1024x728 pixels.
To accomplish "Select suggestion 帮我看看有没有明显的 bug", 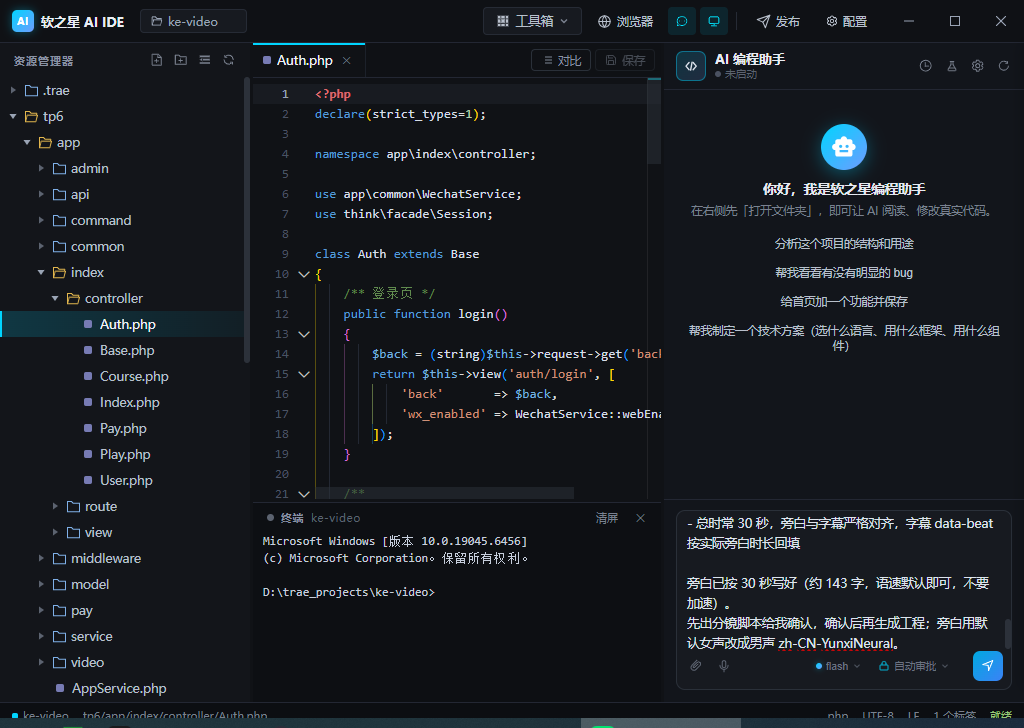I will pos(844,272).
